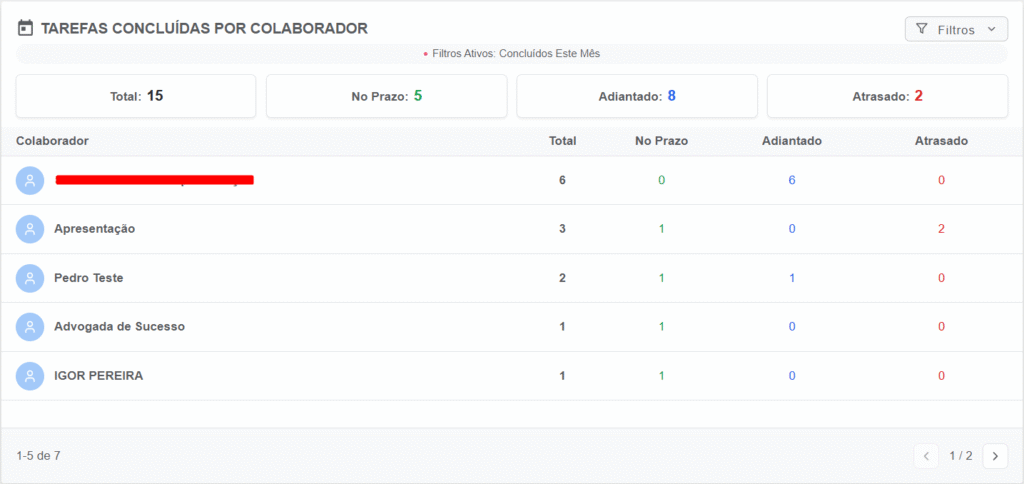Click the avatar icon of Apresentação
The height and width of the screenshot is (484, 1024).
(x=29, y=229)
